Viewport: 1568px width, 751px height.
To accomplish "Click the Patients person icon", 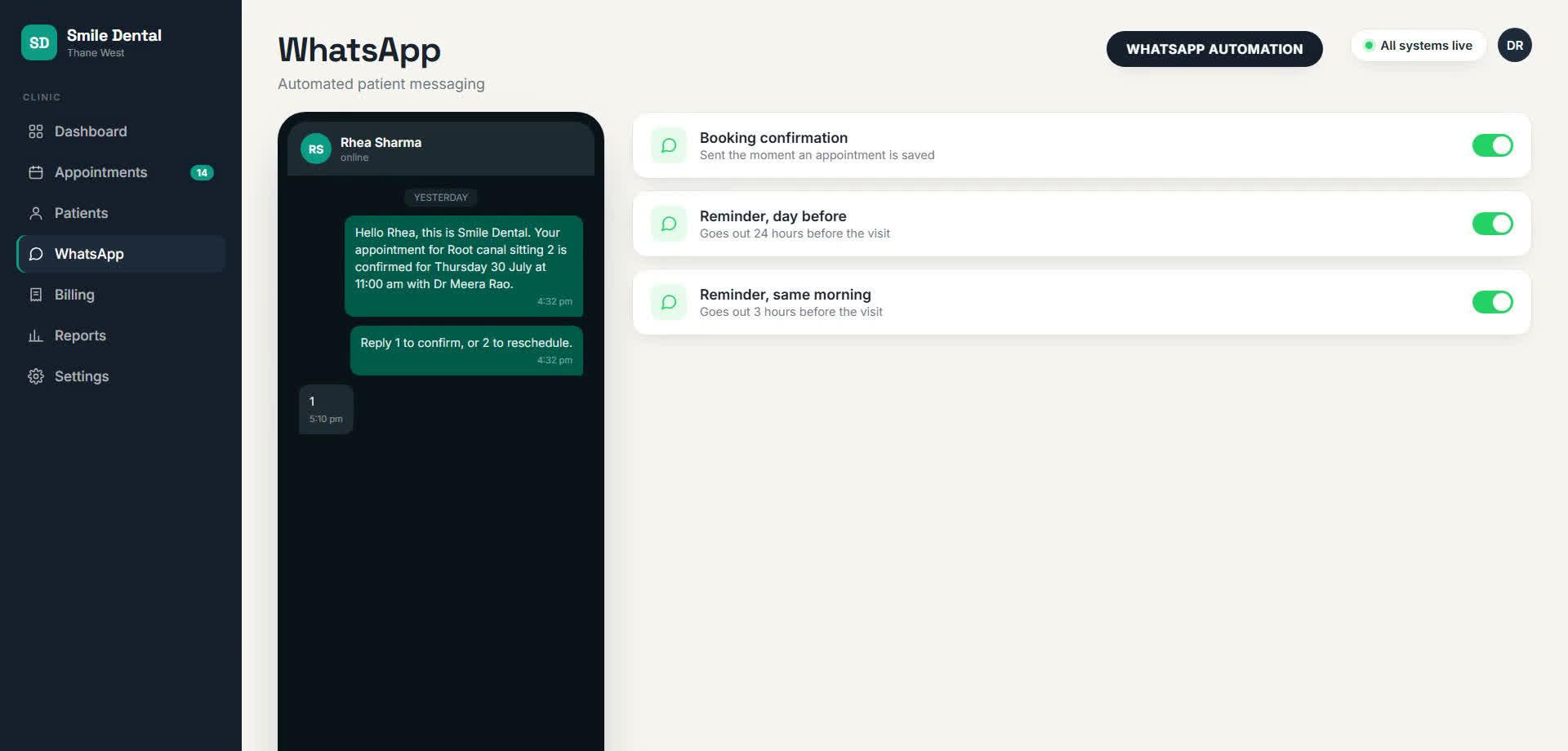I will click(36, 213).
